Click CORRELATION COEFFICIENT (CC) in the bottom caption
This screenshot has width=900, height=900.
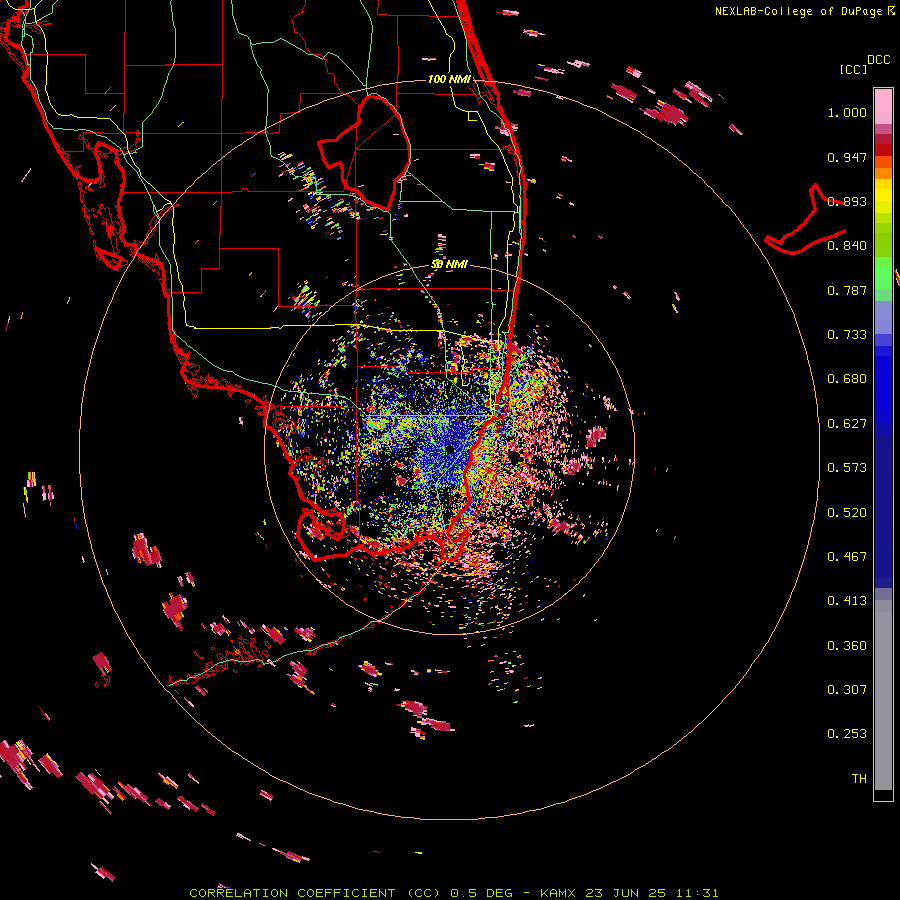point(315,893)
